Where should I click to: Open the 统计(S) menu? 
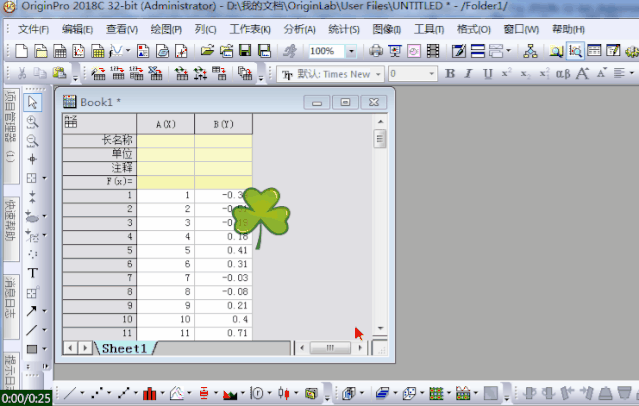pyautogui.click(x=344, y=29)
